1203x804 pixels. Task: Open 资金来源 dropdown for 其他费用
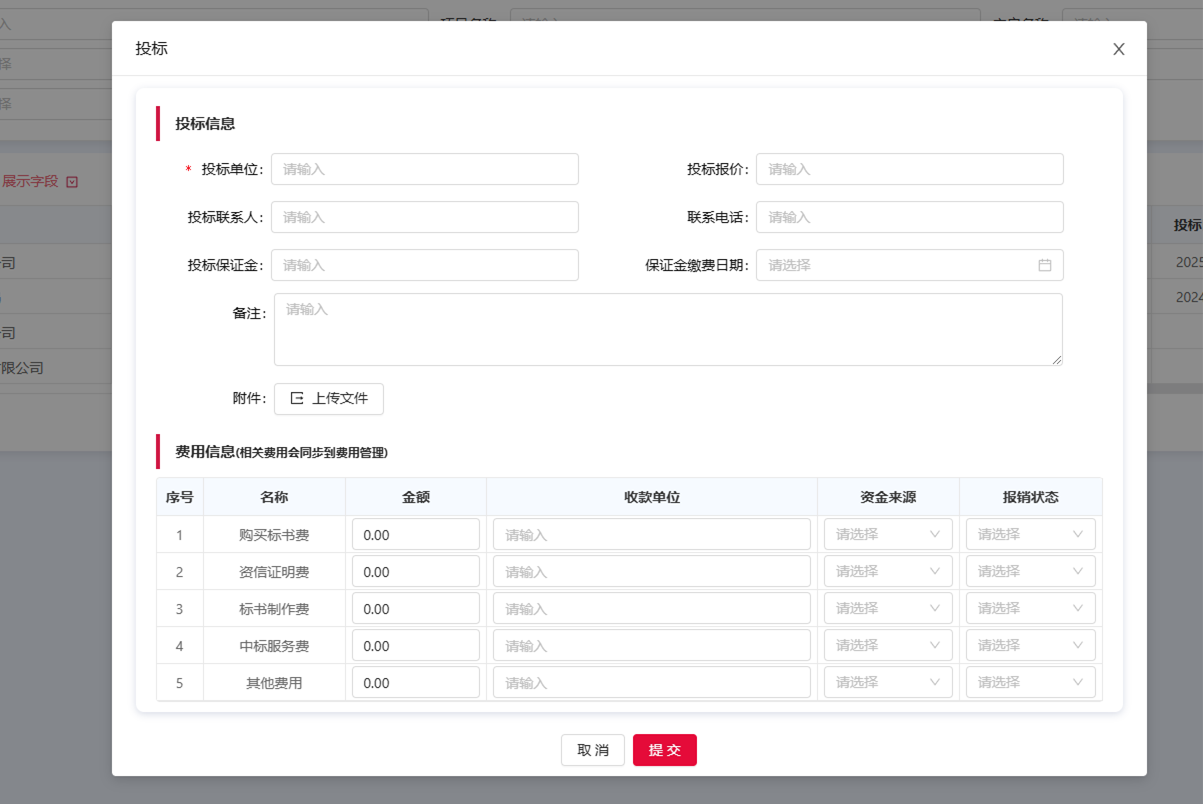pos(886,681)
